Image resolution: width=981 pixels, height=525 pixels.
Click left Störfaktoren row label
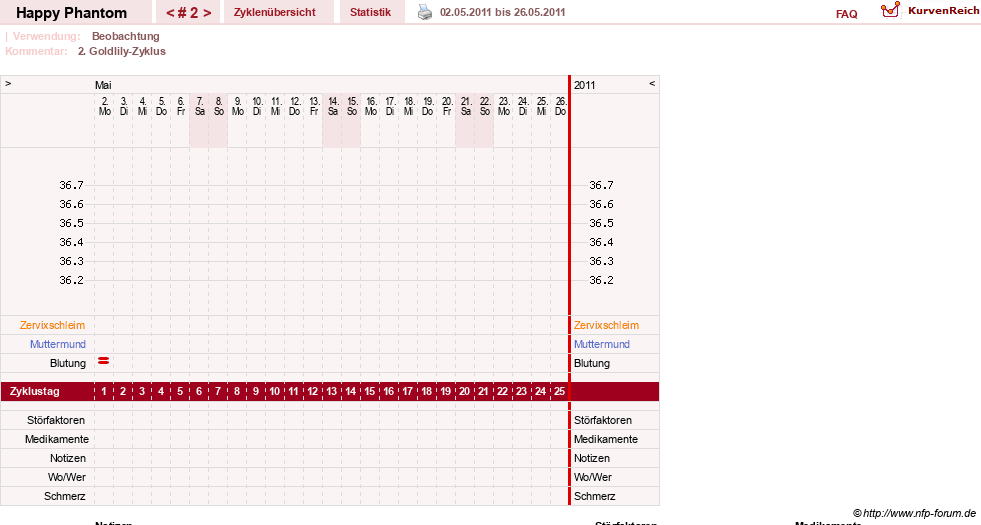56,421
